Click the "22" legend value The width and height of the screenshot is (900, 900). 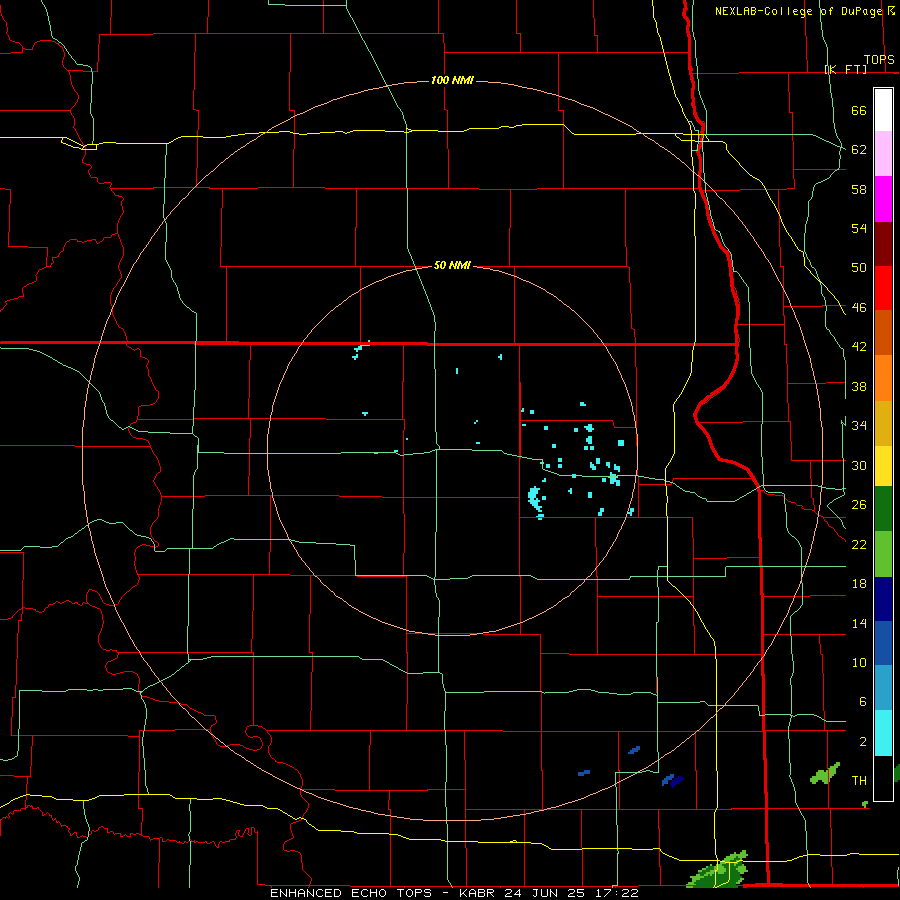click(x=859, y=544)
